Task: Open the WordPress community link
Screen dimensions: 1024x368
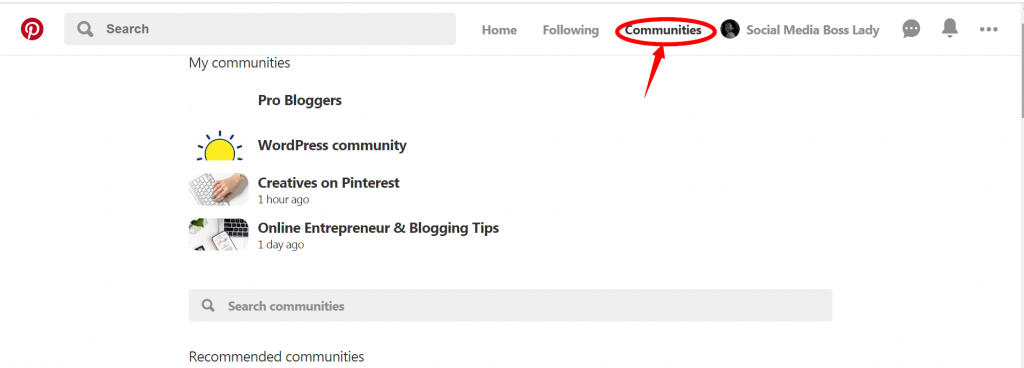Action: point(332,146)
